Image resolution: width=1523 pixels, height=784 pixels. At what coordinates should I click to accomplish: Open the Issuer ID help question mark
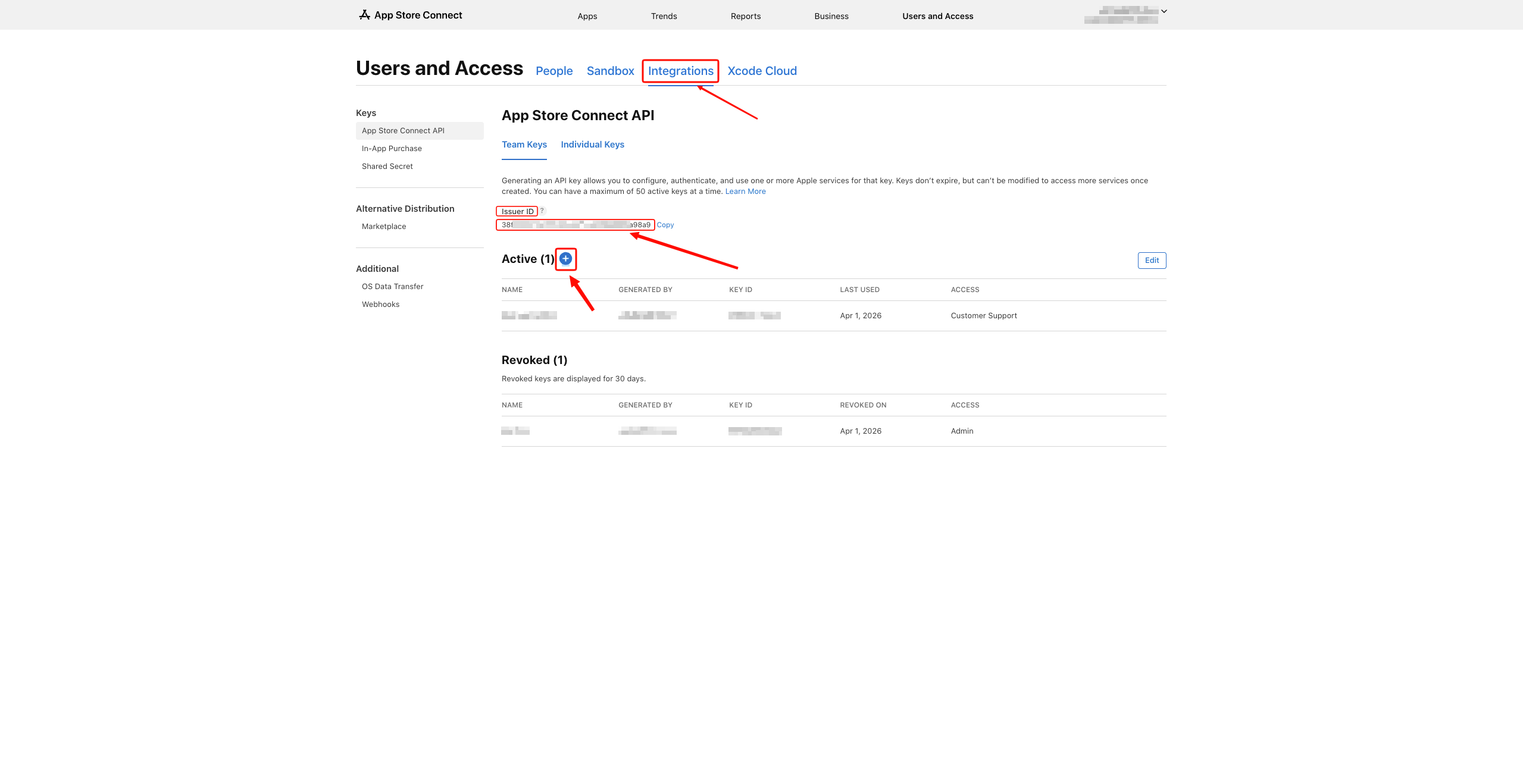pos(542,211)
